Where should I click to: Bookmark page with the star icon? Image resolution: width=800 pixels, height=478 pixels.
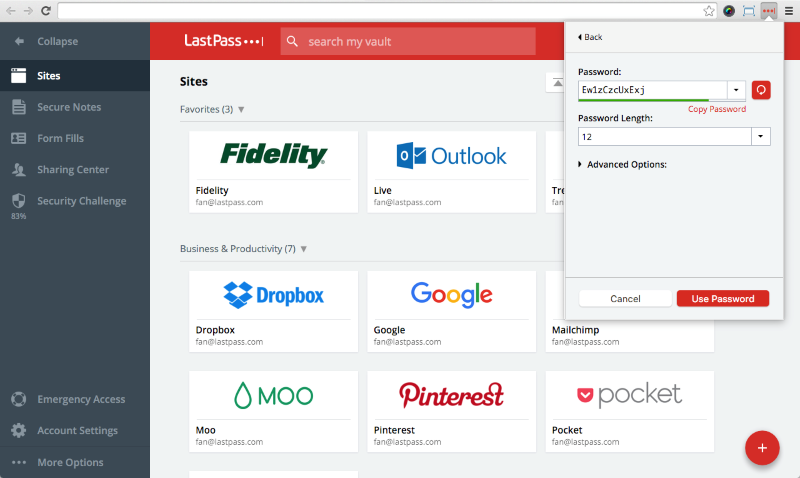coord(709,11)
